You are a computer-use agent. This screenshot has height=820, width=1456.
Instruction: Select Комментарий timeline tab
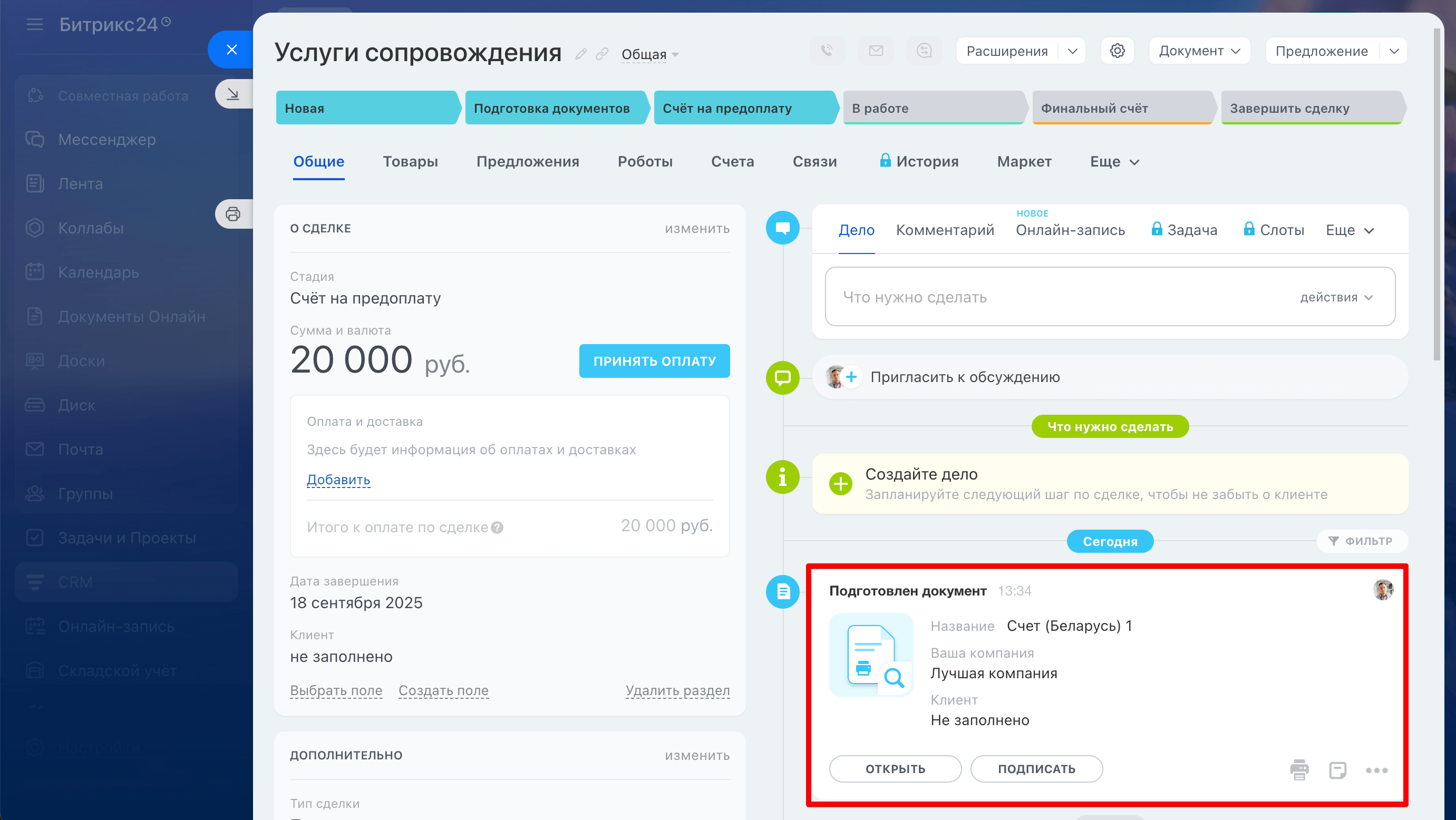click(x=945, y=230)
